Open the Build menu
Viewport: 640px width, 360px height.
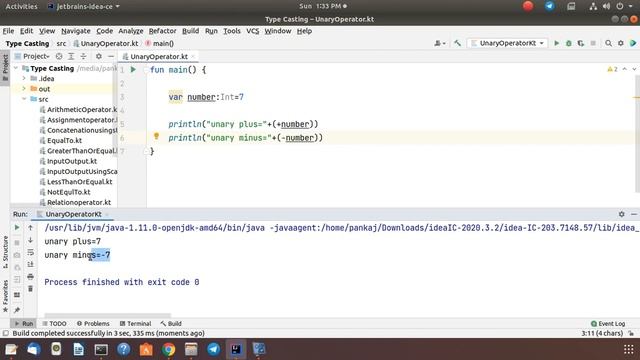pos(190,31)
